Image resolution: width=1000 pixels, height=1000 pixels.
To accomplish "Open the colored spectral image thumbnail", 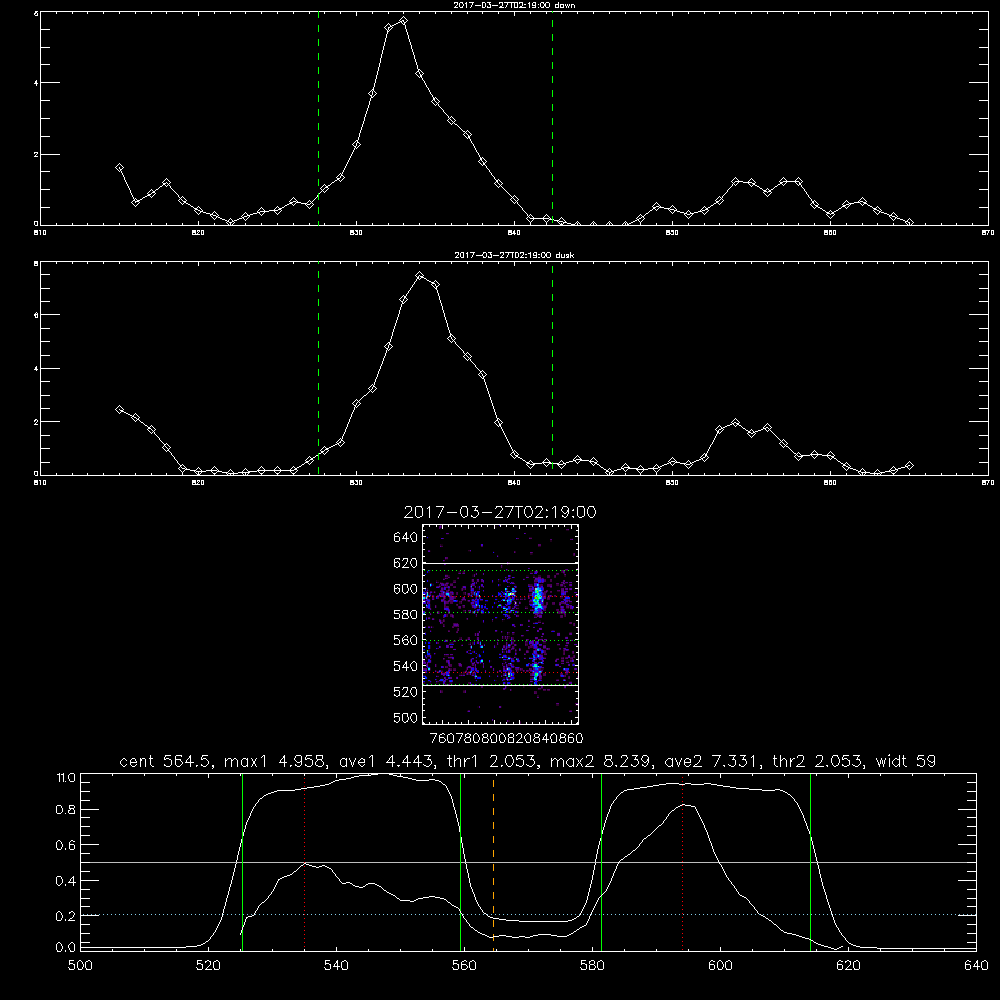I will [501, 624].
